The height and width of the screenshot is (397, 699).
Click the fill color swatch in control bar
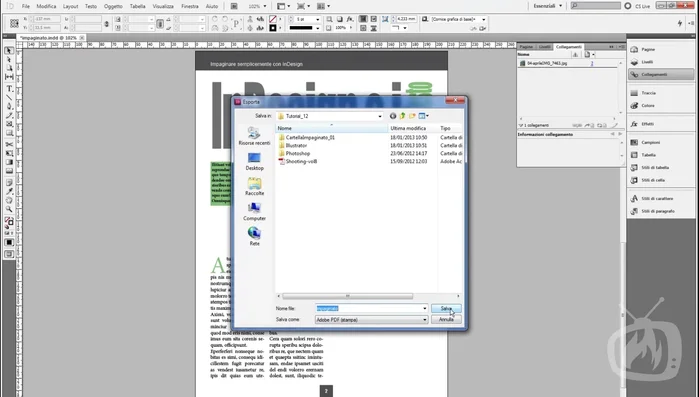(x=273, y=19)
